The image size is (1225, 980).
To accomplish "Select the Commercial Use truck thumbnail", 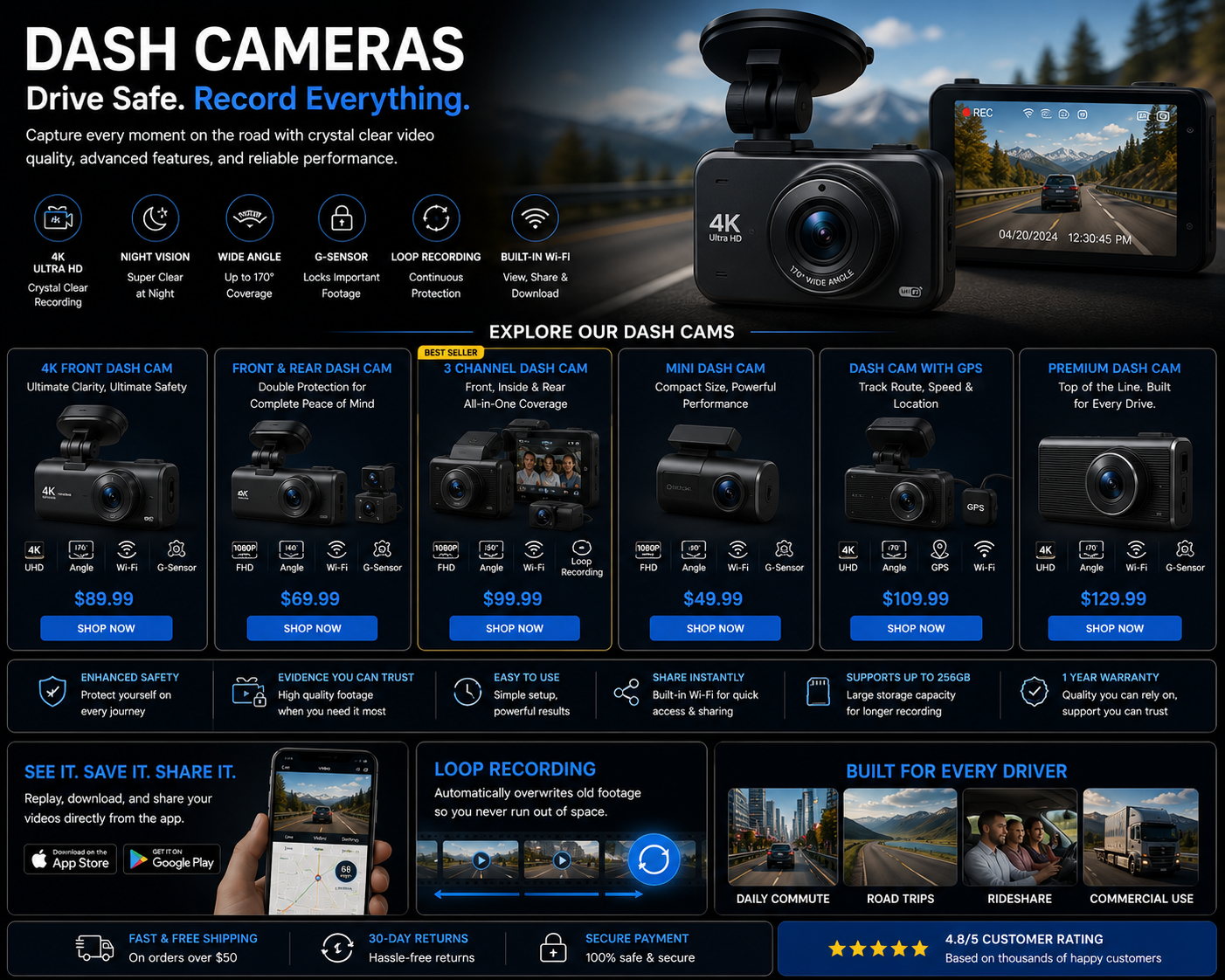I will (1140, 837).
